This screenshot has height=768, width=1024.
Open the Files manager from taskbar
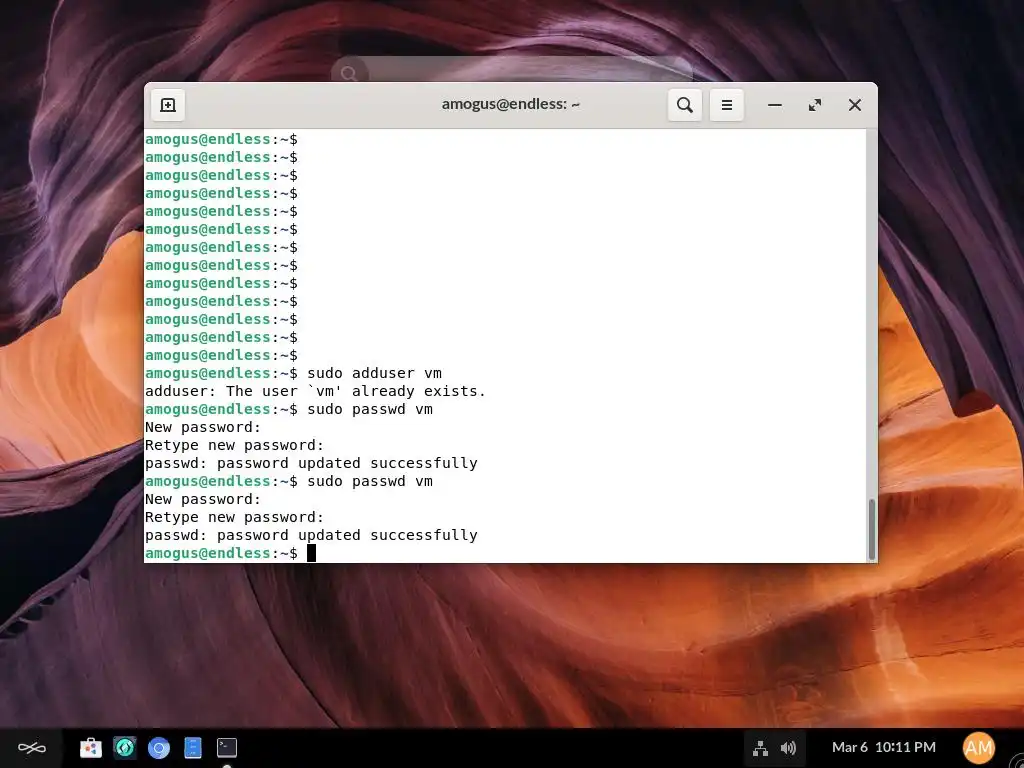pos(193,748)
